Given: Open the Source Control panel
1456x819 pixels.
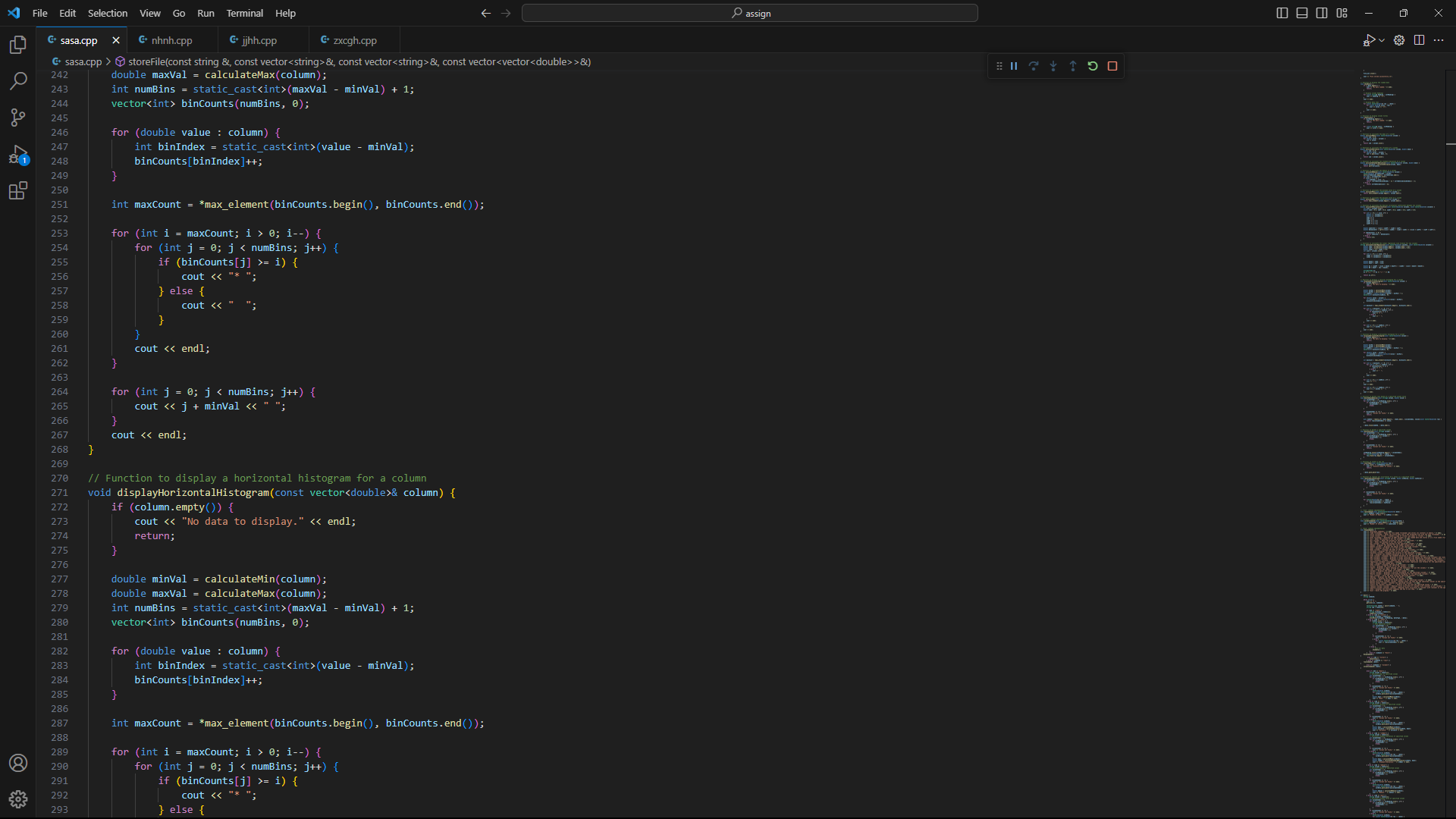Looking at the screenshot, I should [x=17, y=118].
